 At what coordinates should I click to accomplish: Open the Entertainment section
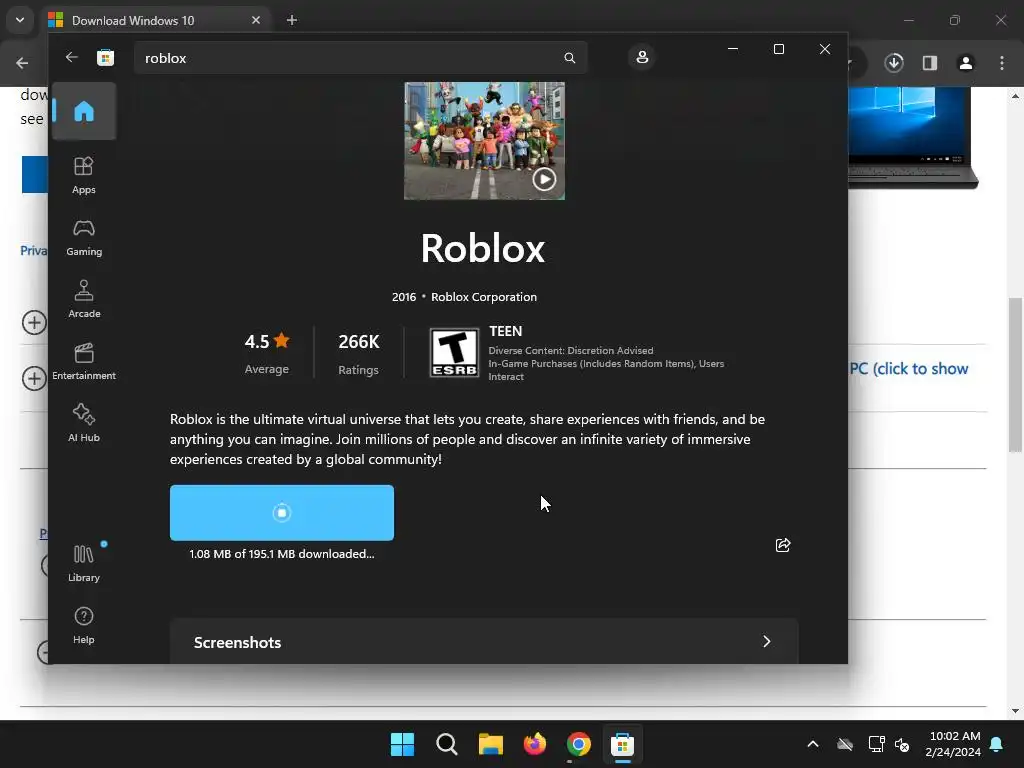[x=84, y=361]
